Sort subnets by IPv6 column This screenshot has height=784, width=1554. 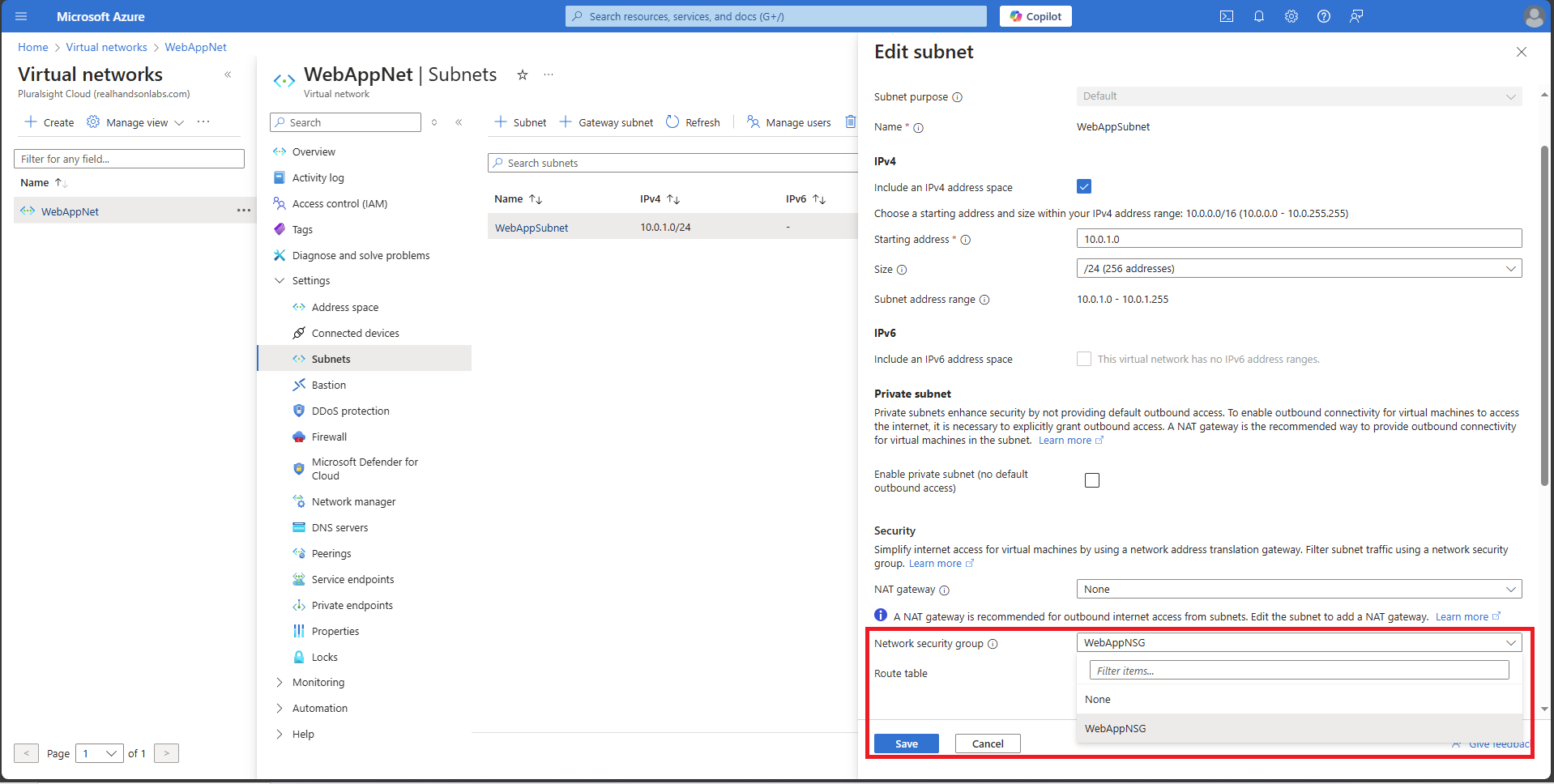(x=805, y=198)
